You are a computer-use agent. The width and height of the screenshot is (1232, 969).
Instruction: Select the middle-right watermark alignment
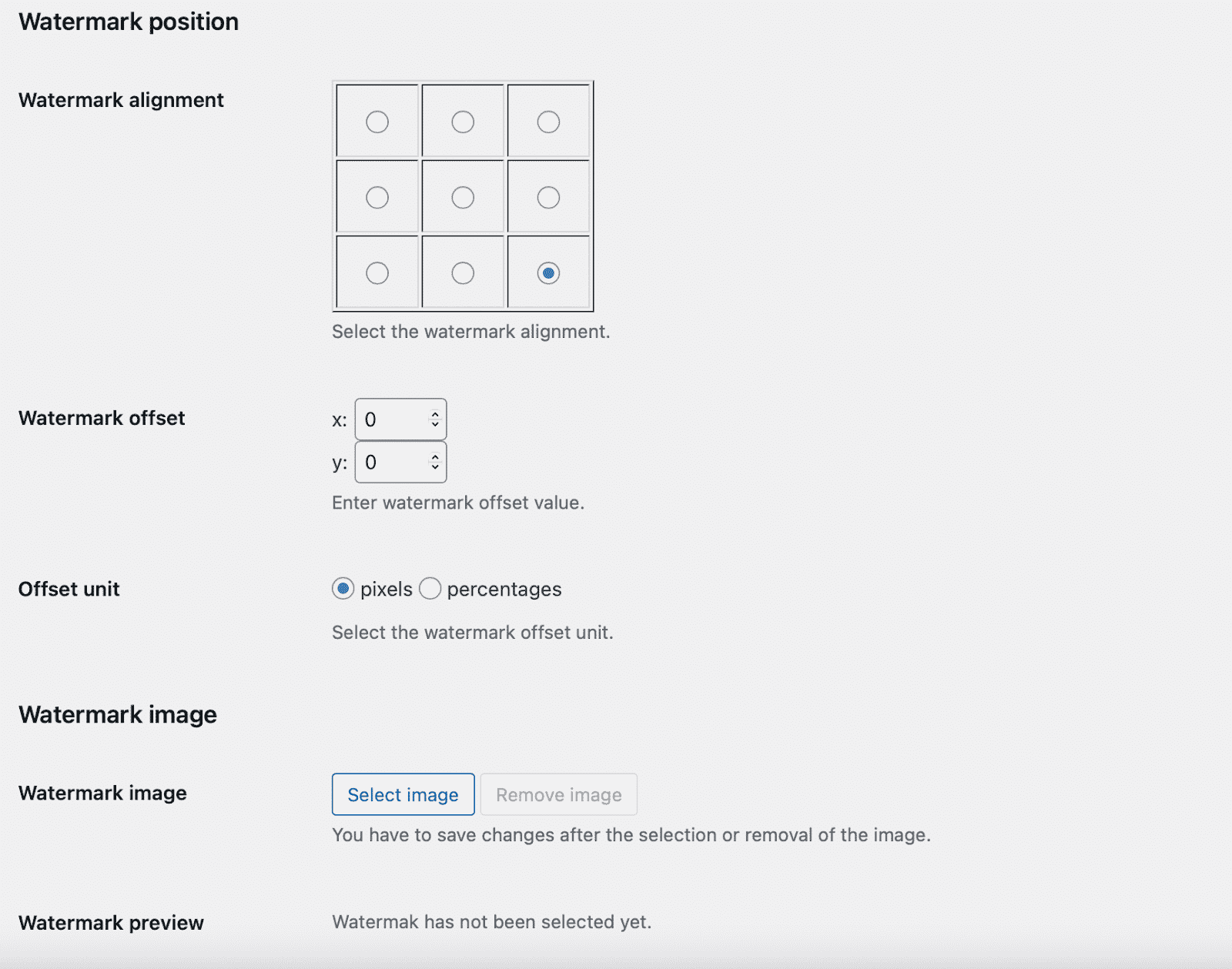pos(548,197)
